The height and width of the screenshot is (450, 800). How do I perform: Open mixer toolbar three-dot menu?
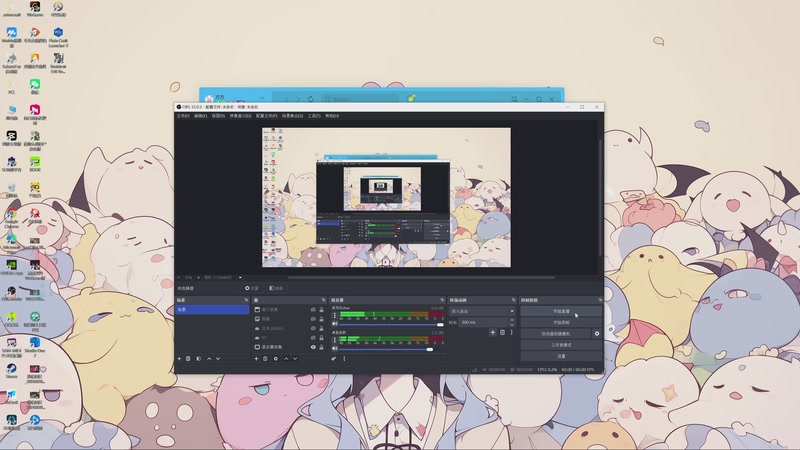[344, 359]
